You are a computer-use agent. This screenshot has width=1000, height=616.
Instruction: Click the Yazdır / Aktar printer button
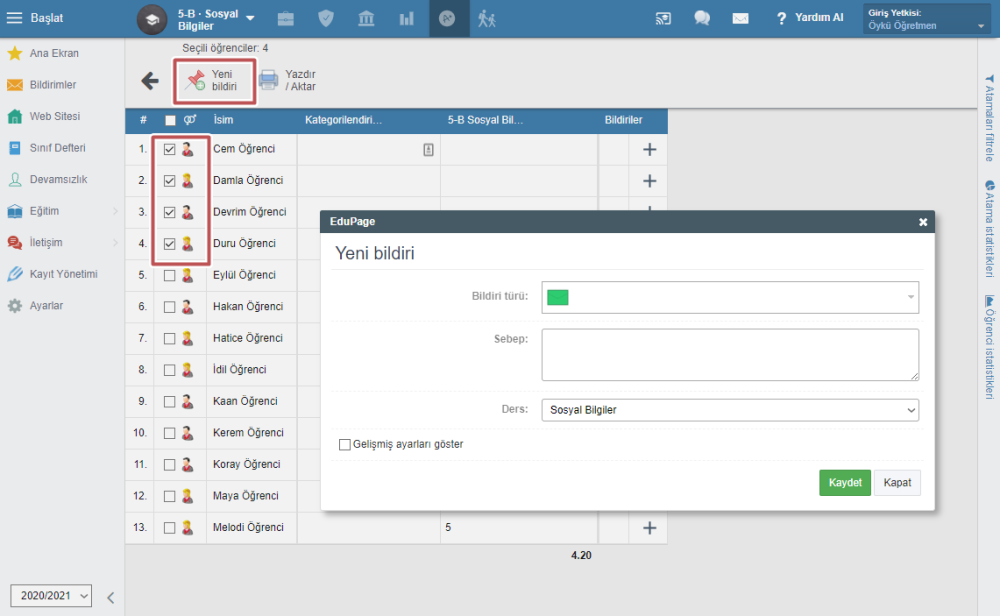(x=288, y=80)
